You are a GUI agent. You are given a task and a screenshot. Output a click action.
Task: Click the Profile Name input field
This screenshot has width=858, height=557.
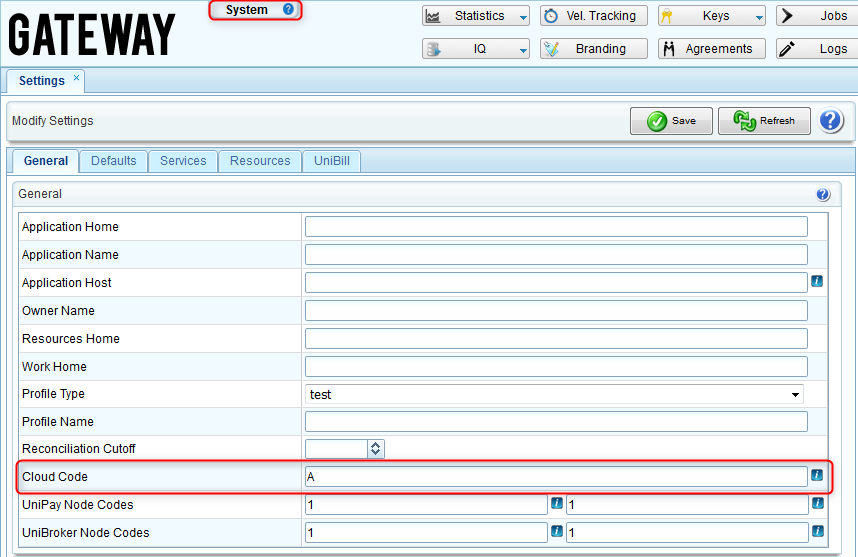pos(556,421)
